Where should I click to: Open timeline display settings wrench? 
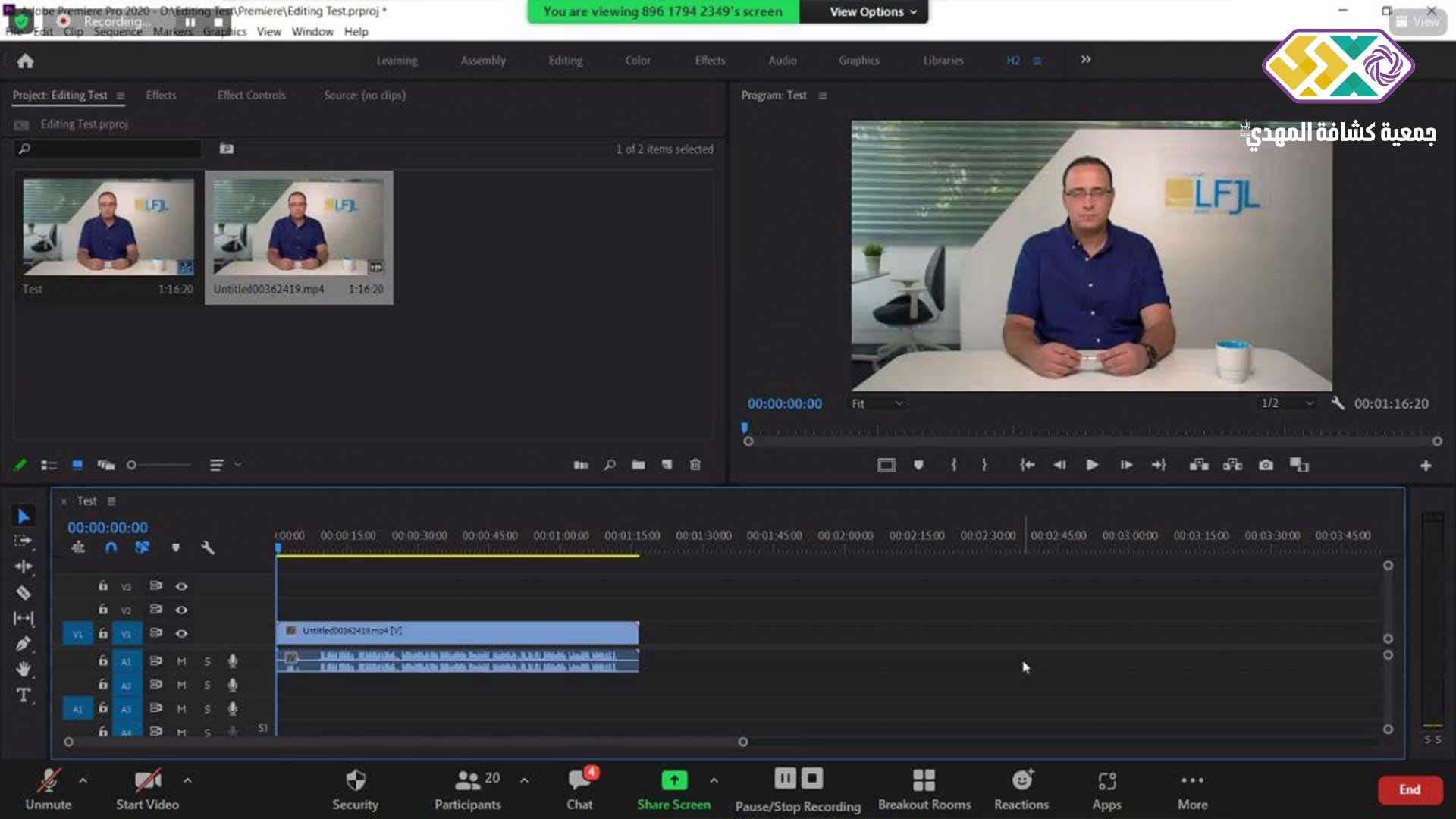[x=207, y=548]
